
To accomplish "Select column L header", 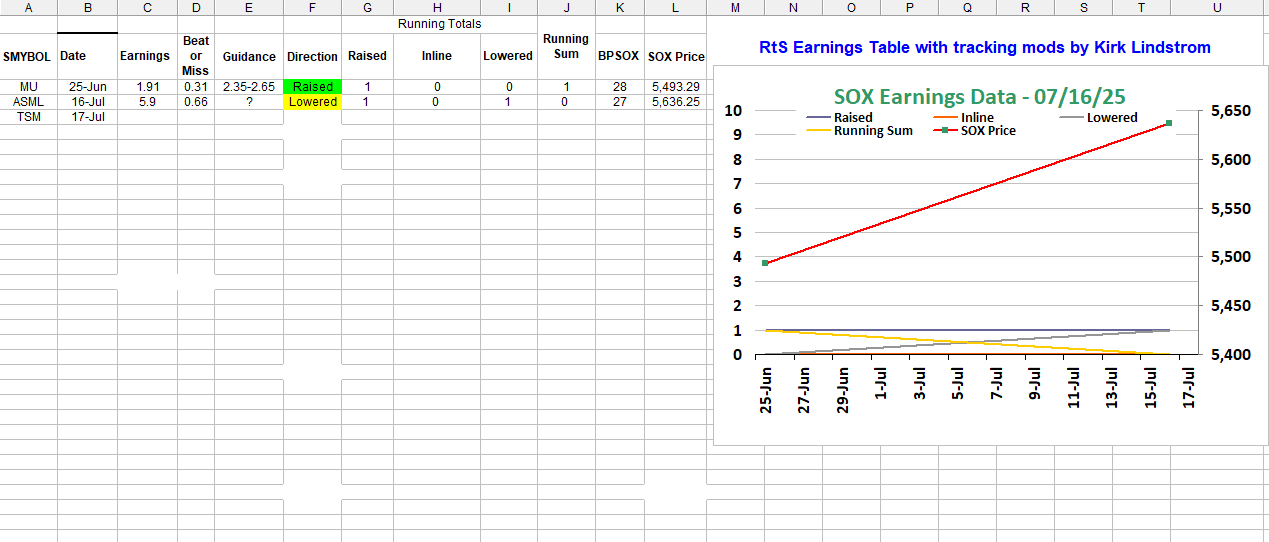I will coord(675,7).
